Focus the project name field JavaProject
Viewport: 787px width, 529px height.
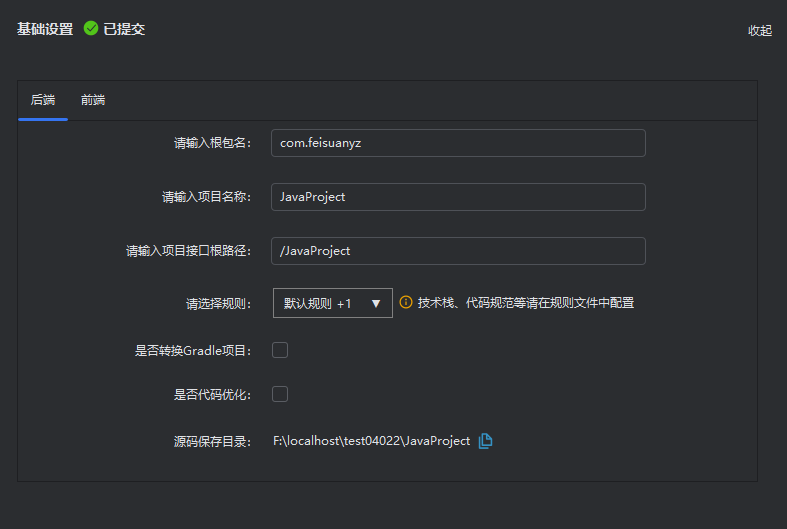click(458, 197)
